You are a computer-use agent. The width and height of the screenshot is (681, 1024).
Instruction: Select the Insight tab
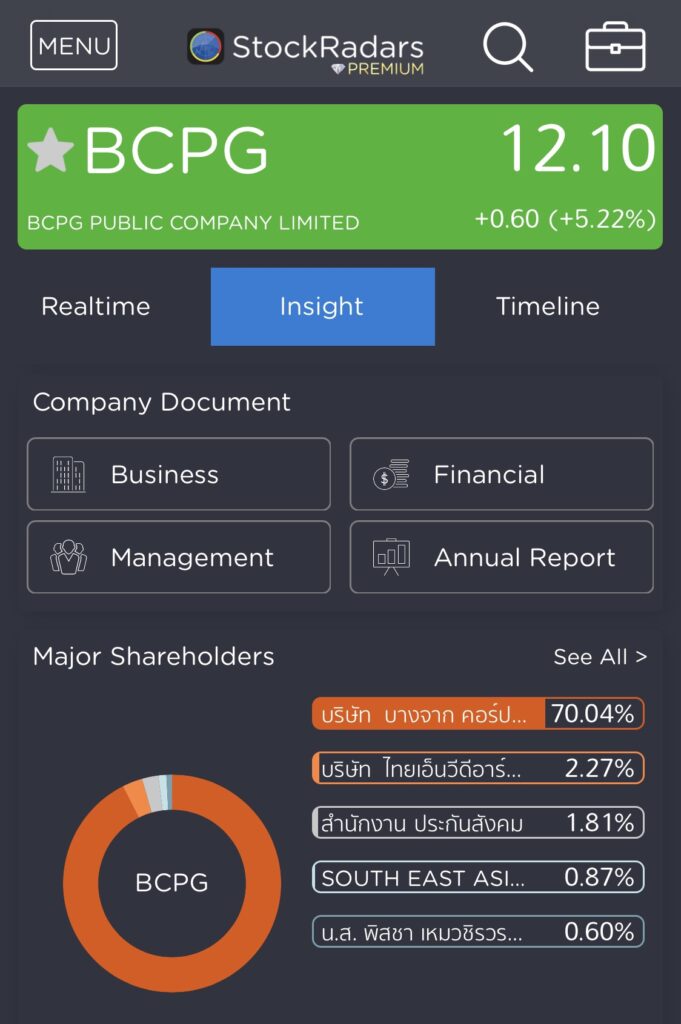(322, 307)
